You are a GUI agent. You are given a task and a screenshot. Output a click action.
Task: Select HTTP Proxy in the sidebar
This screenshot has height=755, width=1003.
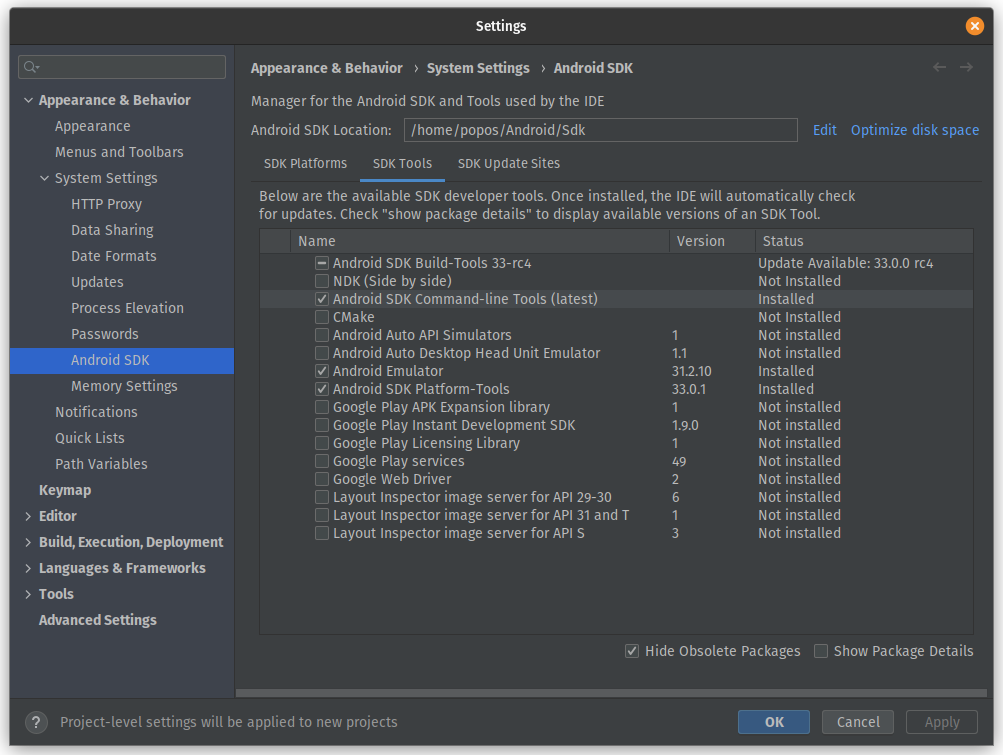(x=107, y=204)
